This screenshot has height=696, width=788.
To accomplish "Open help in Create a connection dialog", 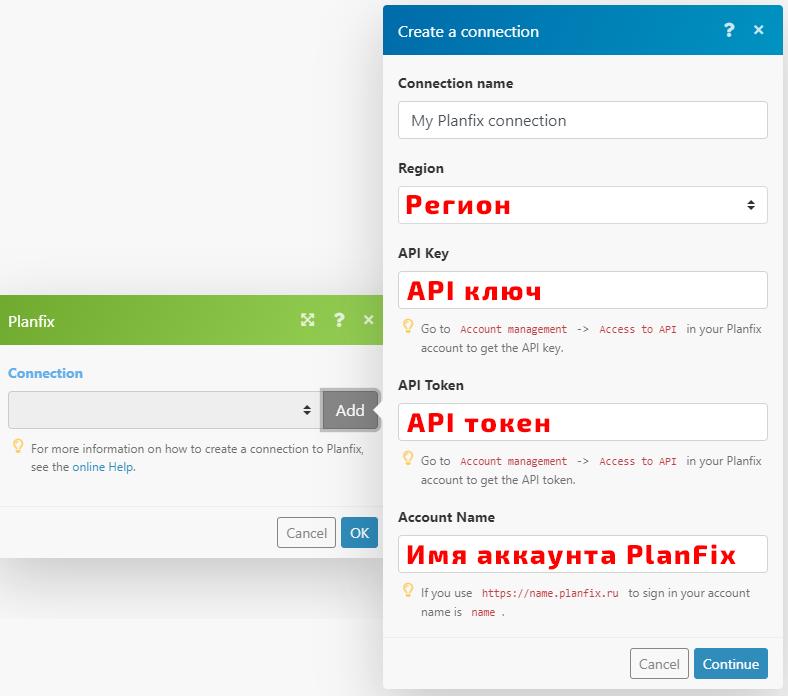I will pyautogui.click(x=729, y=30).
